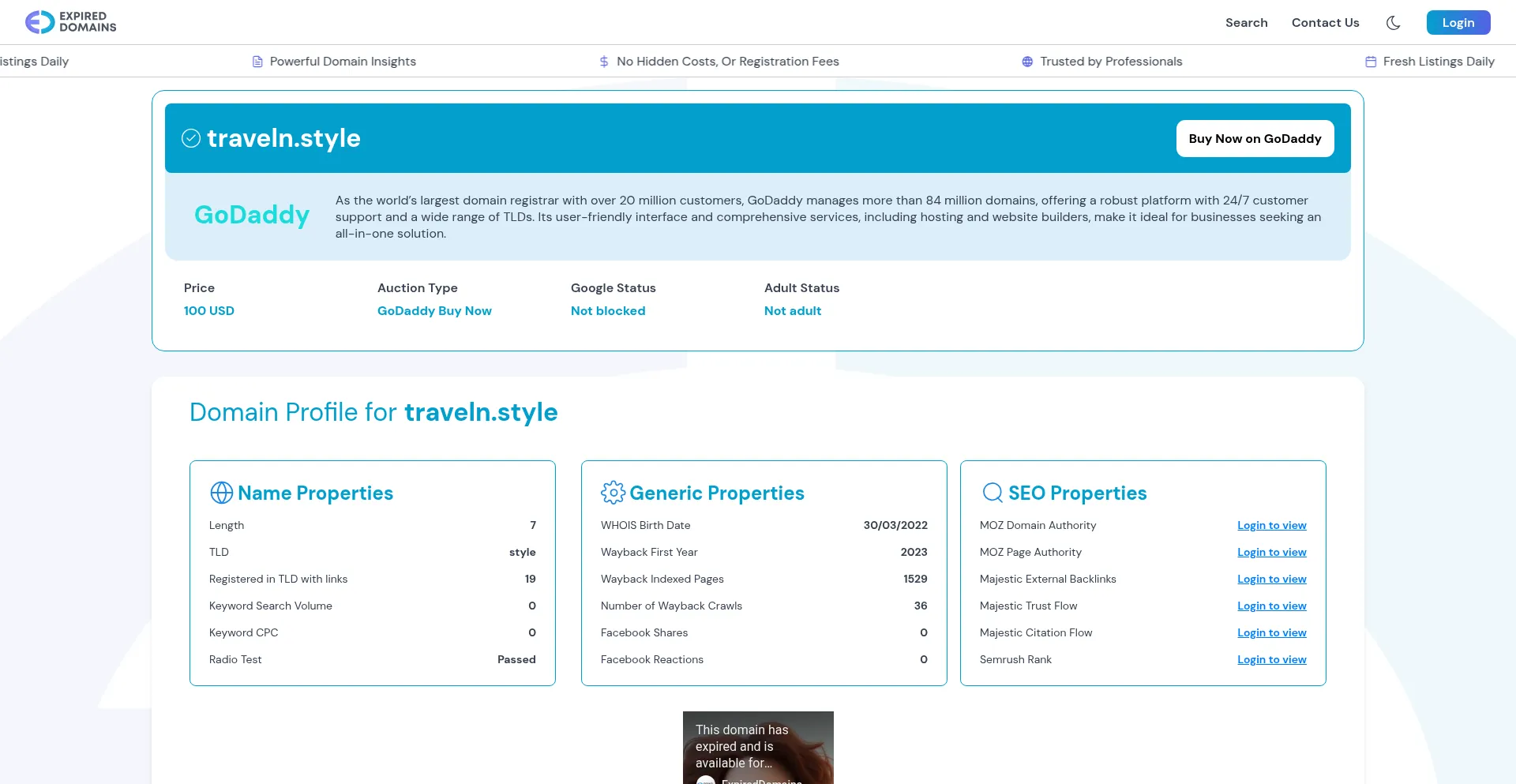
Task: Click Buy Now on GoDaddy button
Action: click(x=1255, y=138)
